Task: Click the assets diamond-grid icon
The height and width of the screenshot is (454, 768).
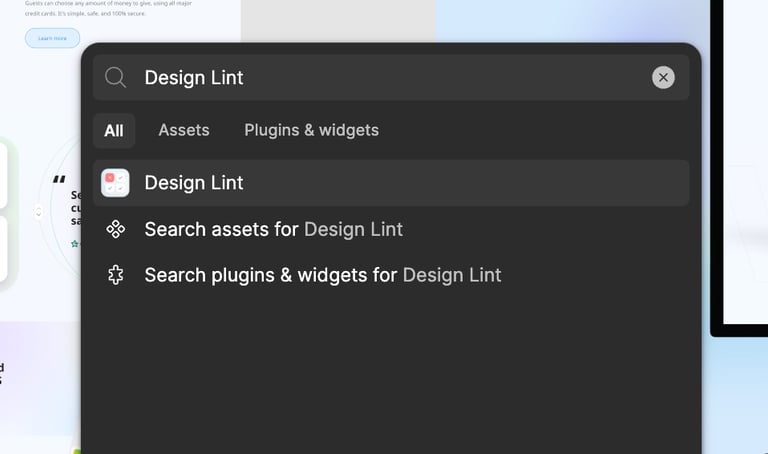Action: (116, 229)
